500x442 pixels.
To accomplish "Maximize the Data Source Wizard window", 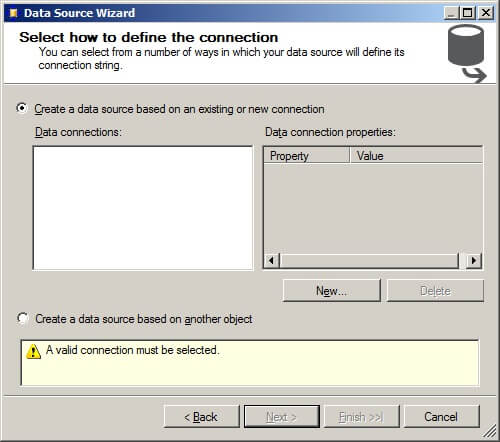I will (467, 13).
